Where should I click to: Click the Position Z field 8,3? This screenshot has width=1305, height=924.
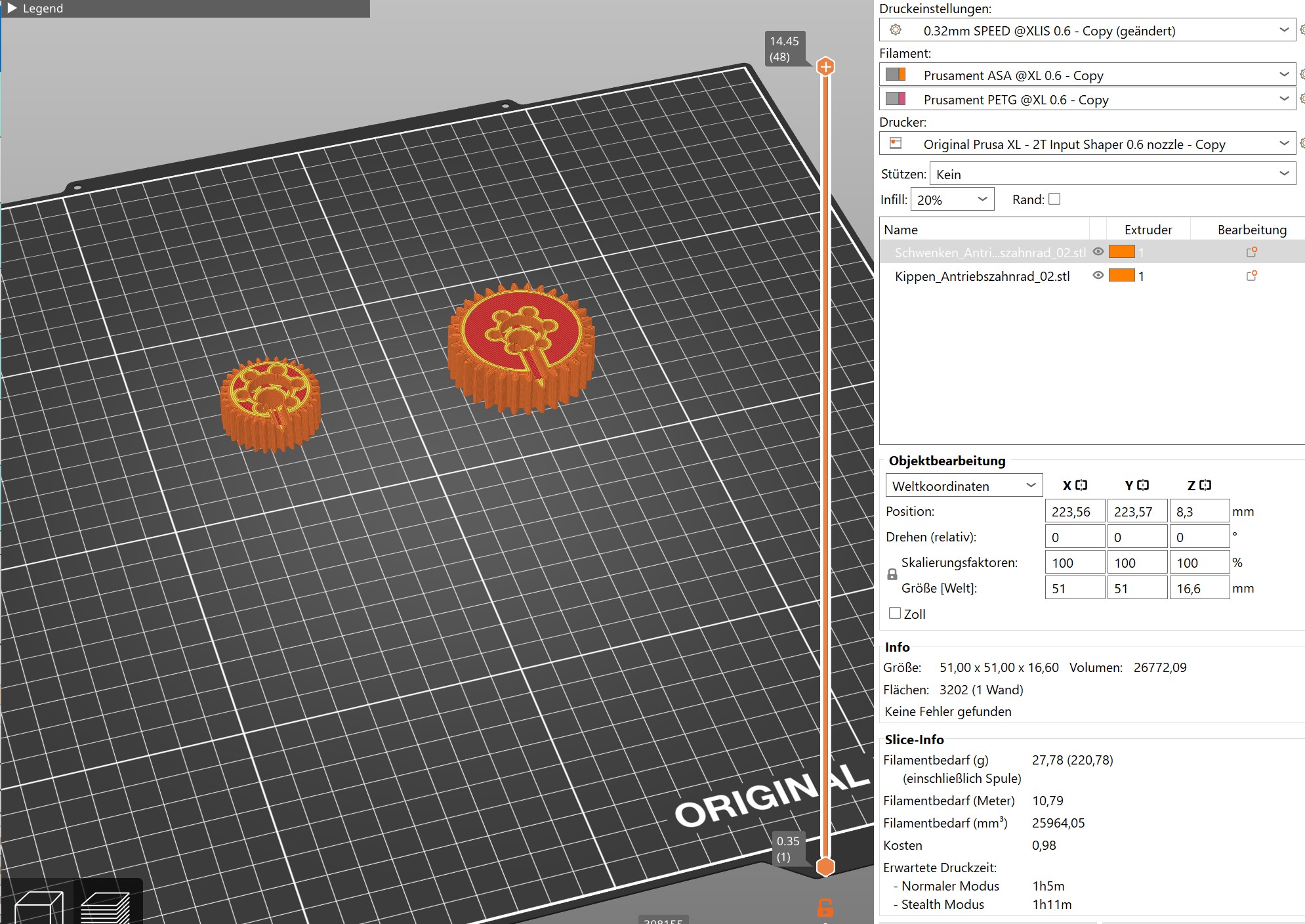(x=1199, y=511)
